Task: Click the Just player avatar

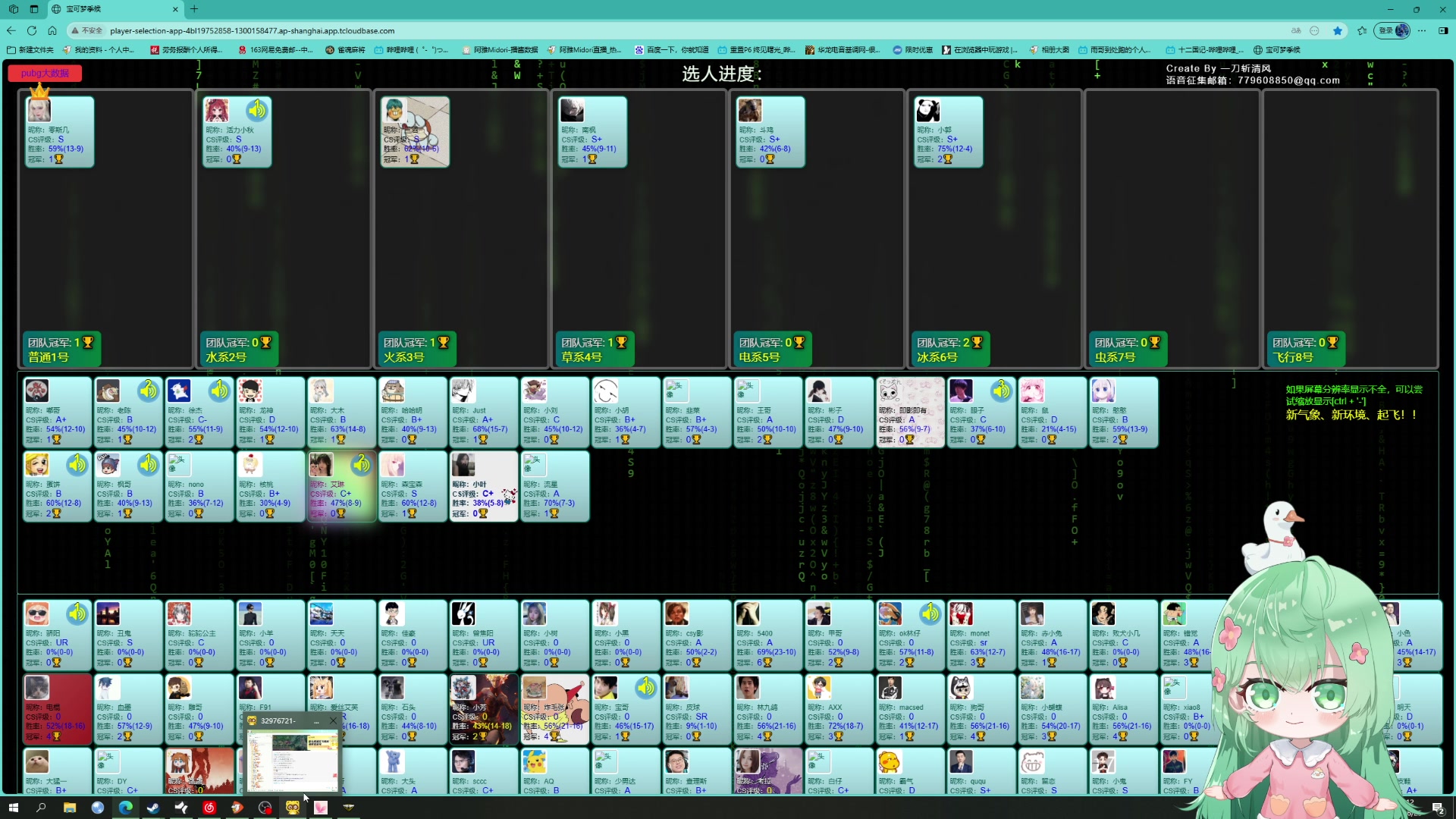Action: tap(464, 391)
